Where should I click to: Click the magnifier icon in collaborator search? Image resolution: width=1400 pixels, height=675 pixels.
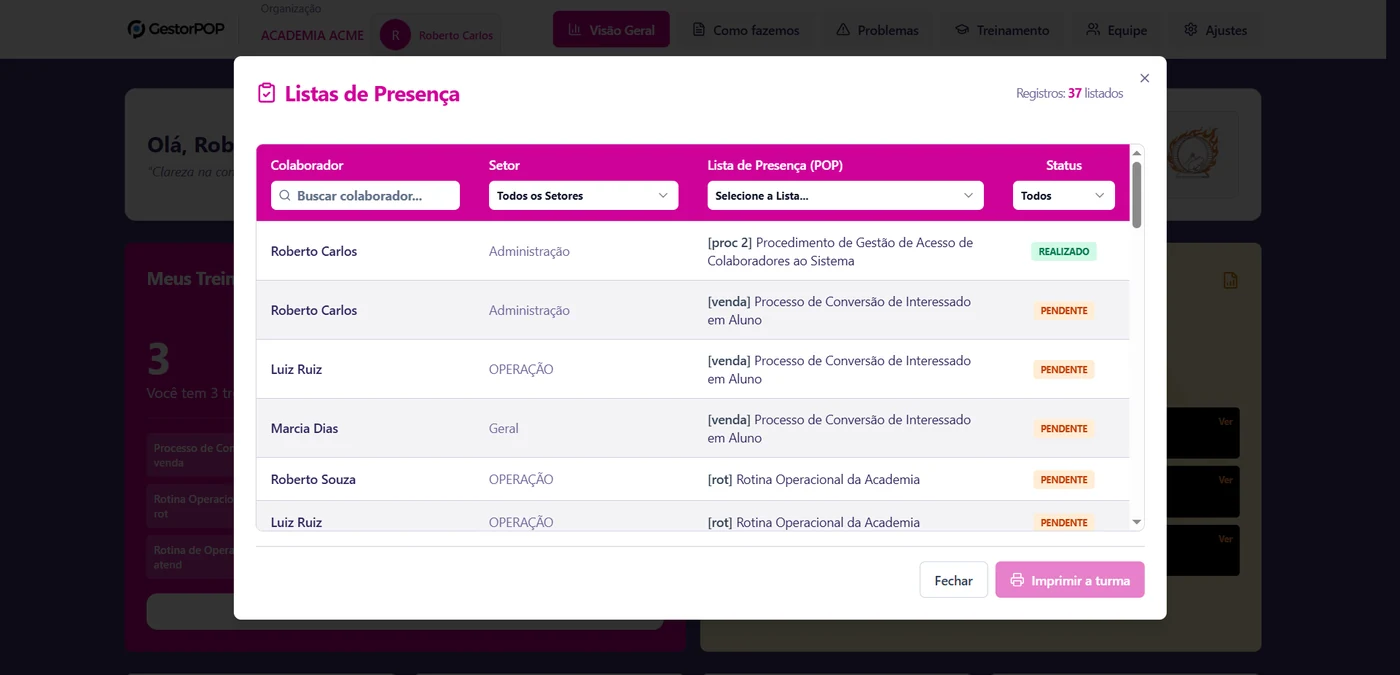coord(285,196)
